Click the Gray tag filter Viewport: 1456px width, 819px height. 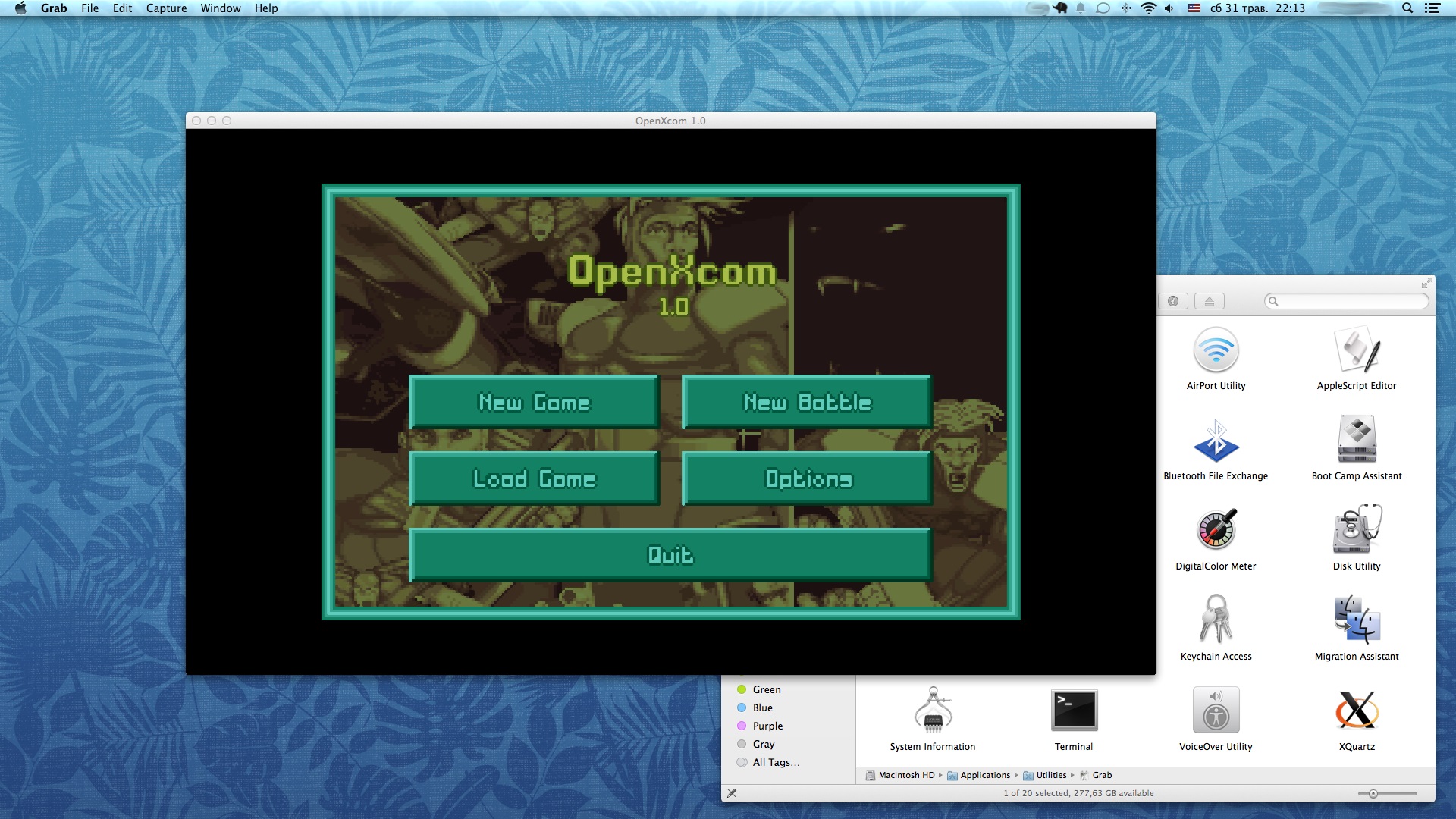tap(762, 744)
